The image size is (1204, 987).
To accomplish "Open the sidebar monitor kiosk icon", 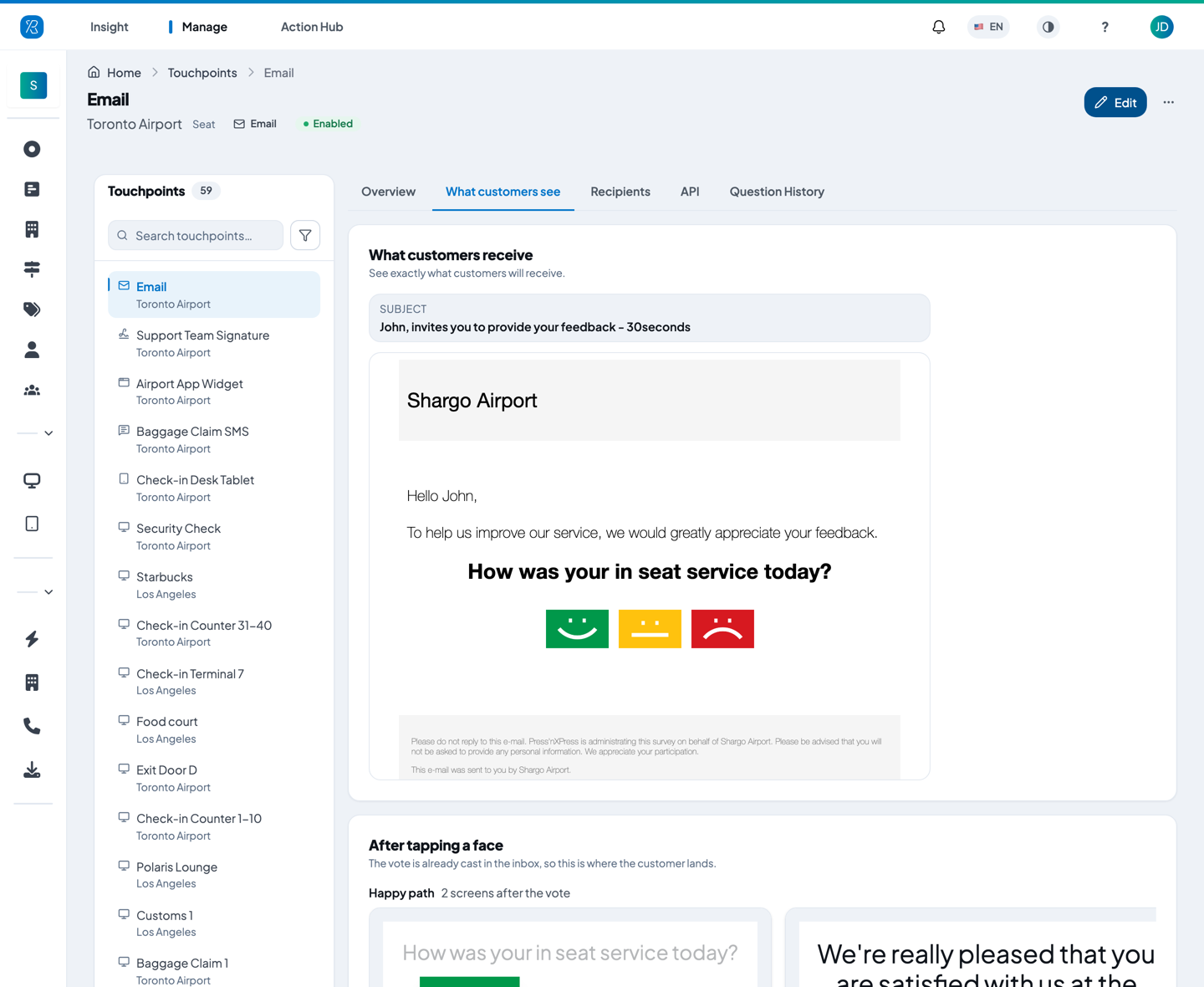I will [x=32, y=481].
